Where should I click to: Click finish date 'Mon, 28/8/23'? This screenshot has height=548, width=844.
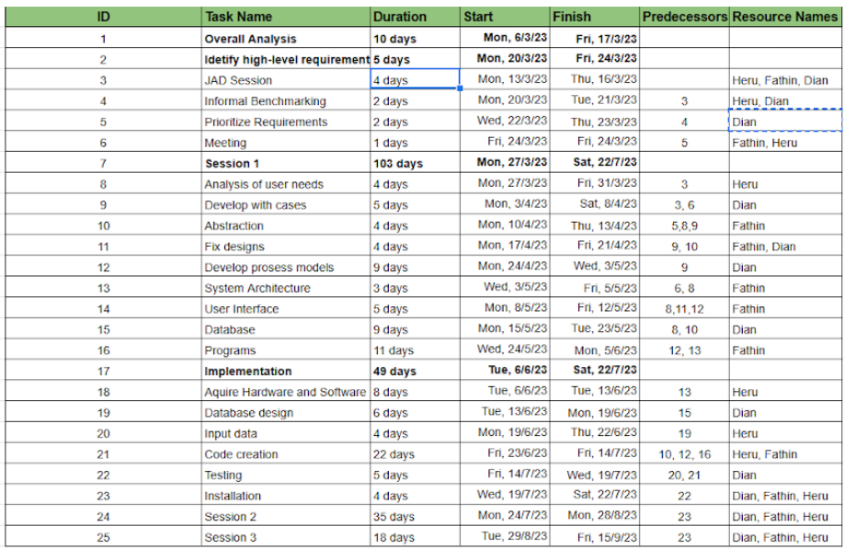[x=595, y=517]
